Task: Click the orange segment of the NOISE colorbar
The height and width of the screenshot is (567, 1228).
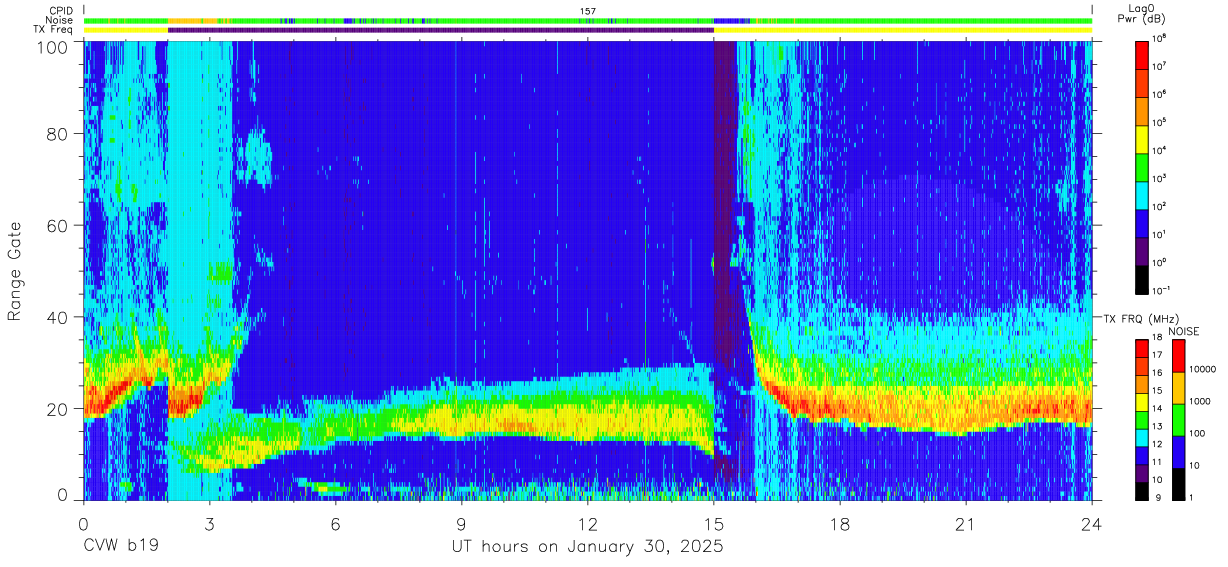Action: click(x=1178, y=386)
